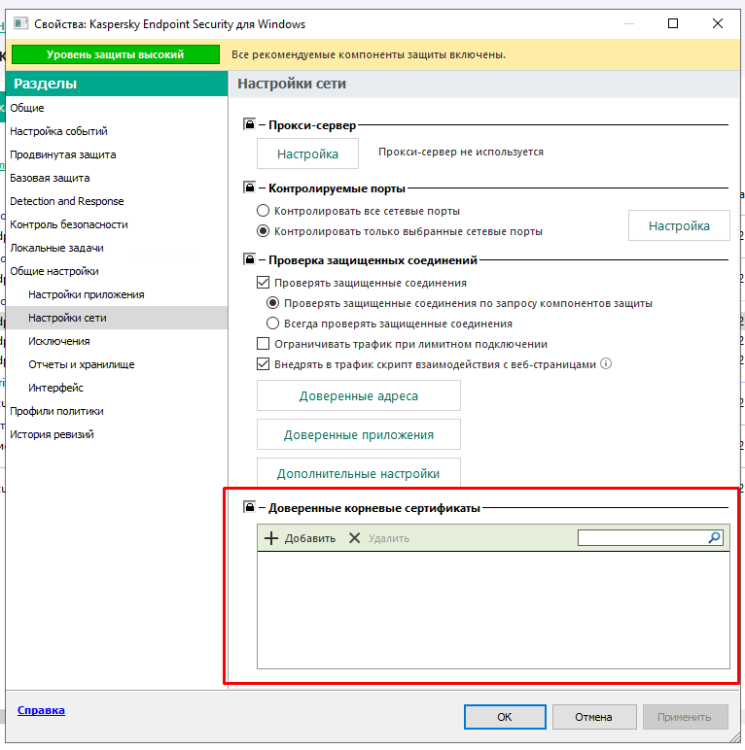Click the magnifier search icon in certificates list

[714, 538]
